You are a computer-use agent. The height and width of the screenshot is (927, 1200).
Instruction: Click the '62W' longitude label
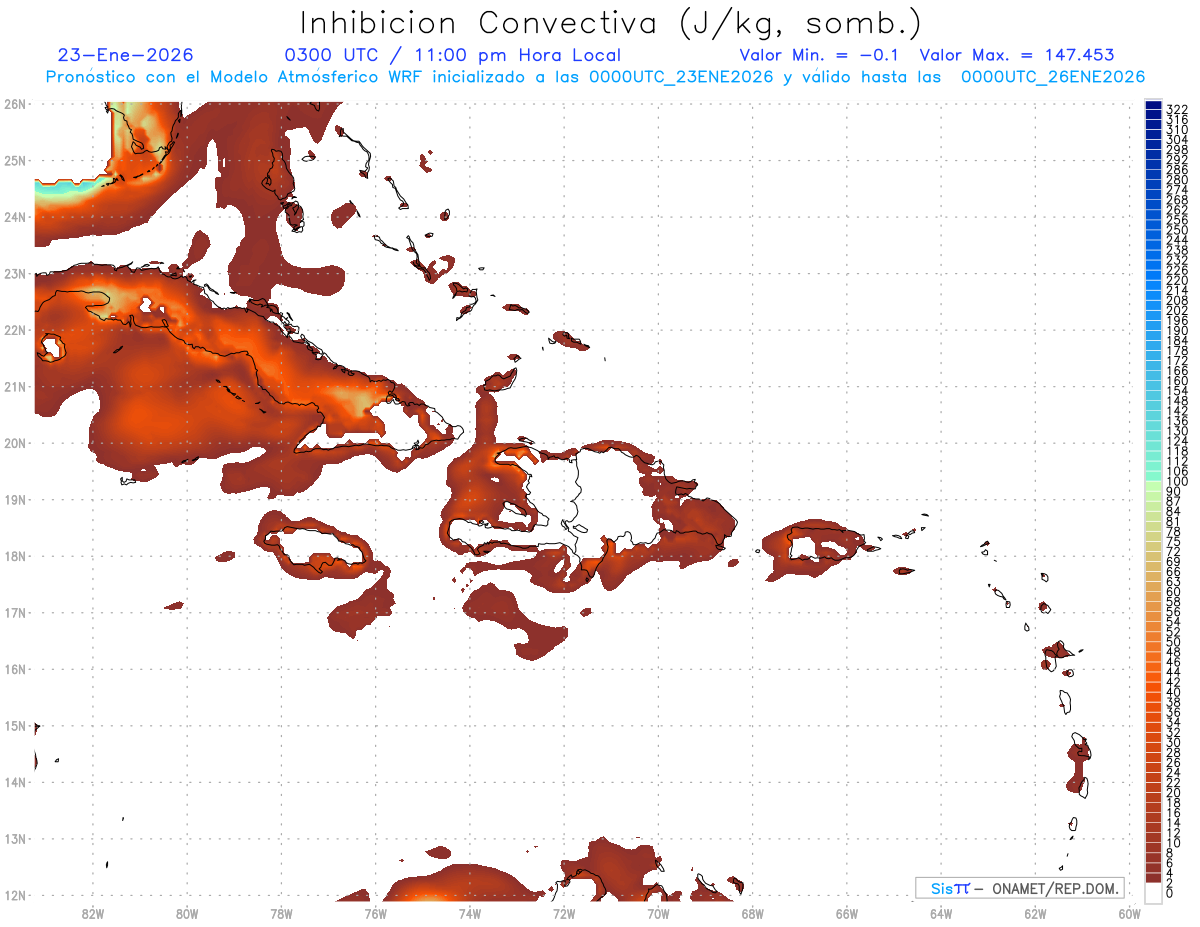pos(1036,913)
